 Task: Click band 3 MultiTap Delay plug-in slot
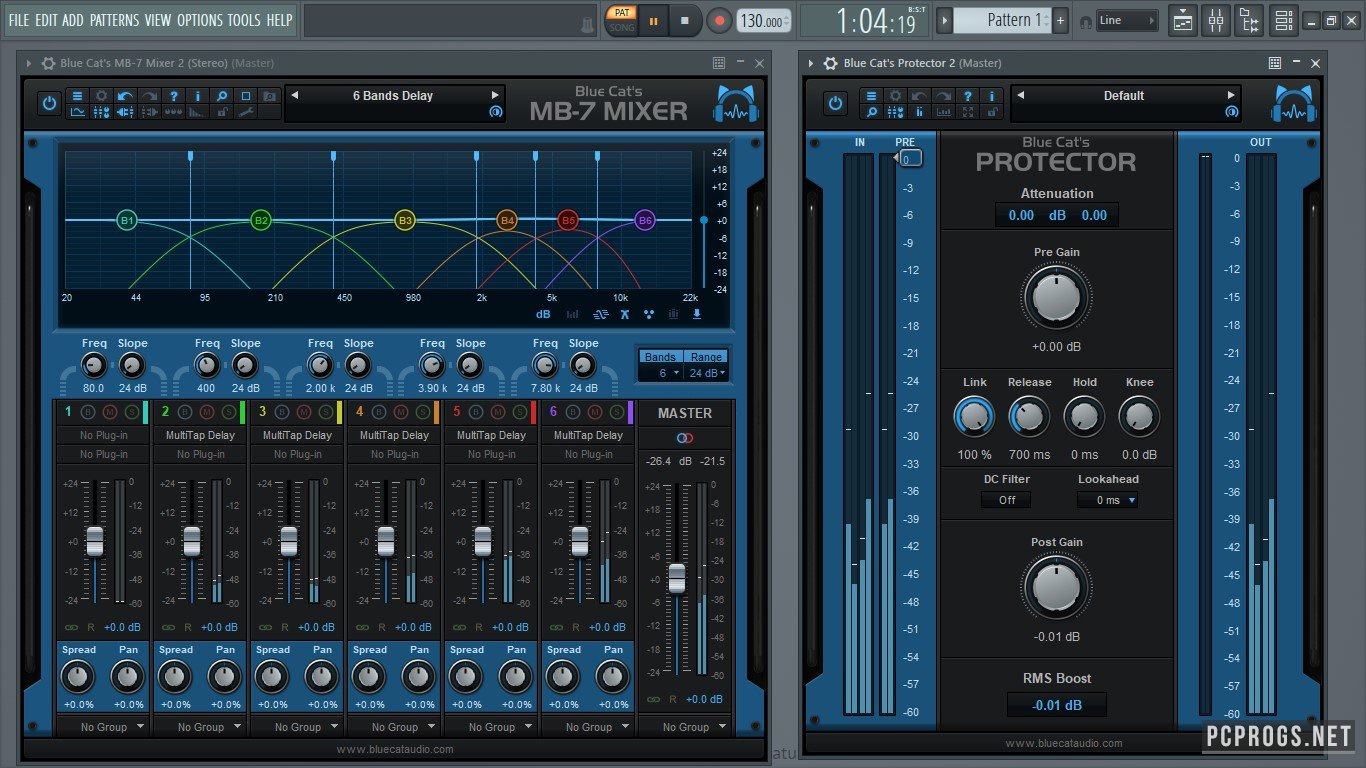[297, 435]
